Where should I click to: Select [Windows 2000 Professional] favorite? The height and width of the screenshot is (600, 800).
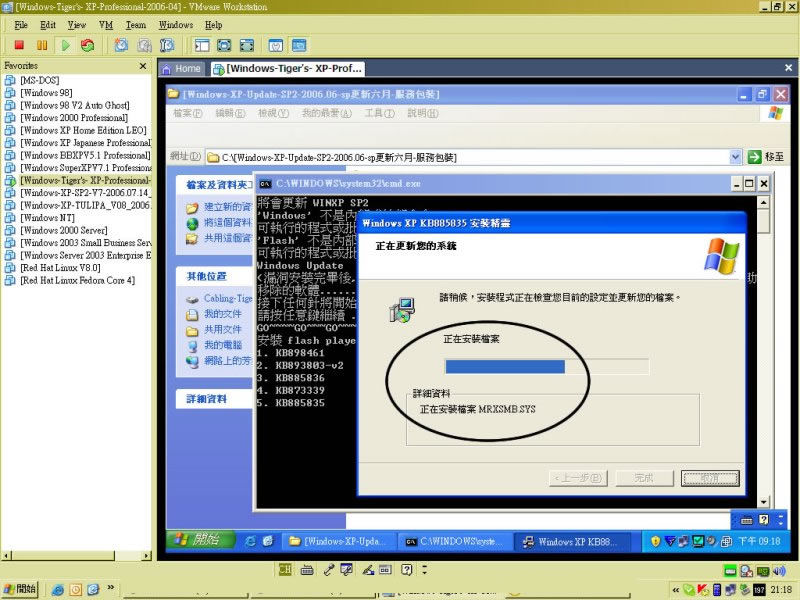point(73,118)
